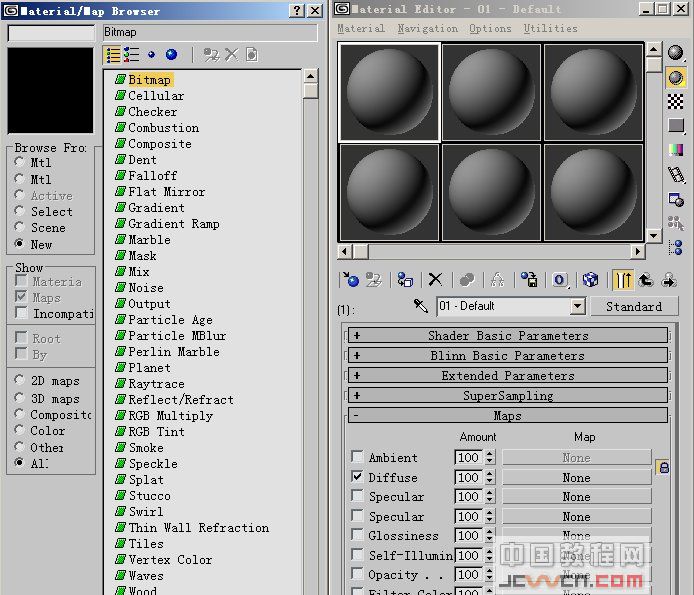This screenshot has height=595, width=694.
Task: Click Clear Material Library icon in the browser
Action: click(252, 55)
